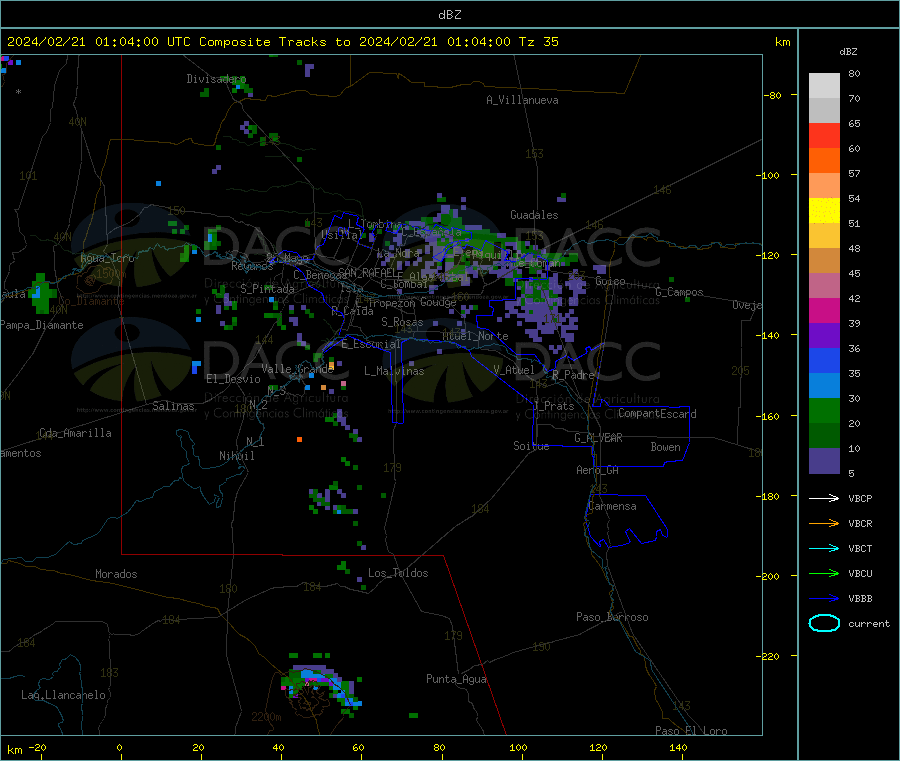The width and height of the screenshot is (900, 761).
Task: Click the white VBCP arrow legend icon
Action: (x=824, y=498)
